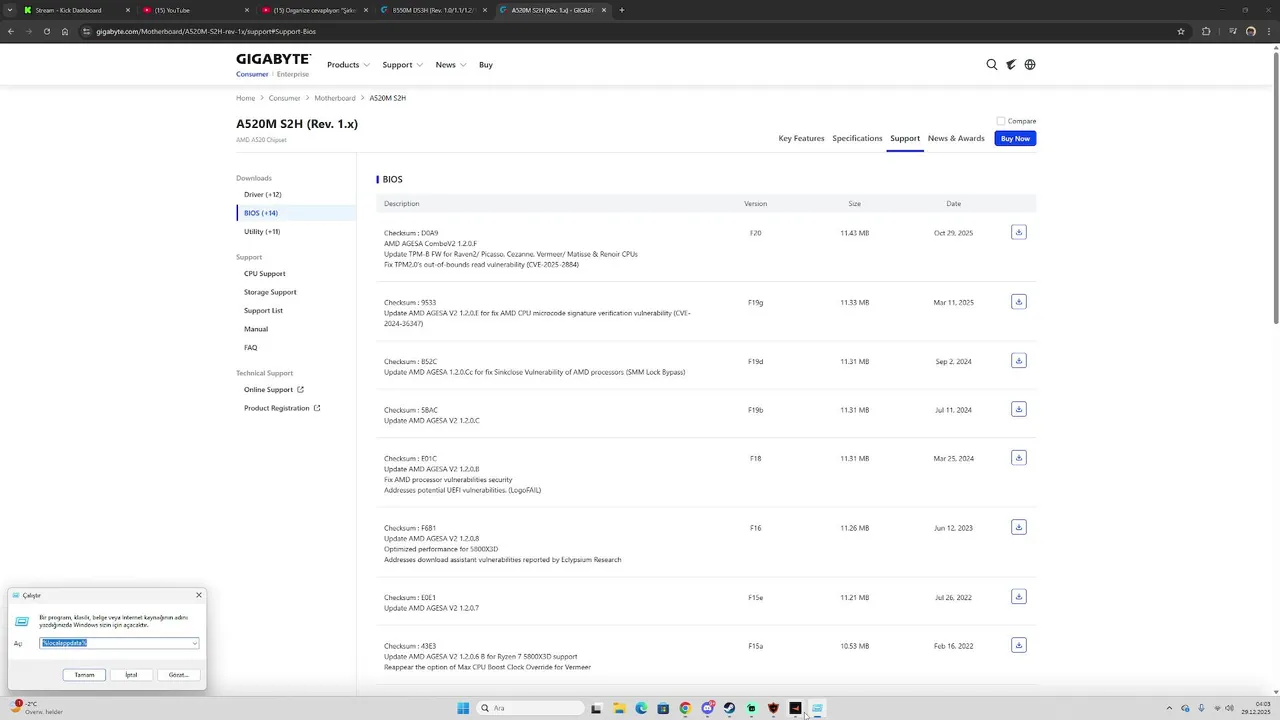
Task: Download BIOS version F16
Action: [1018, 527]
